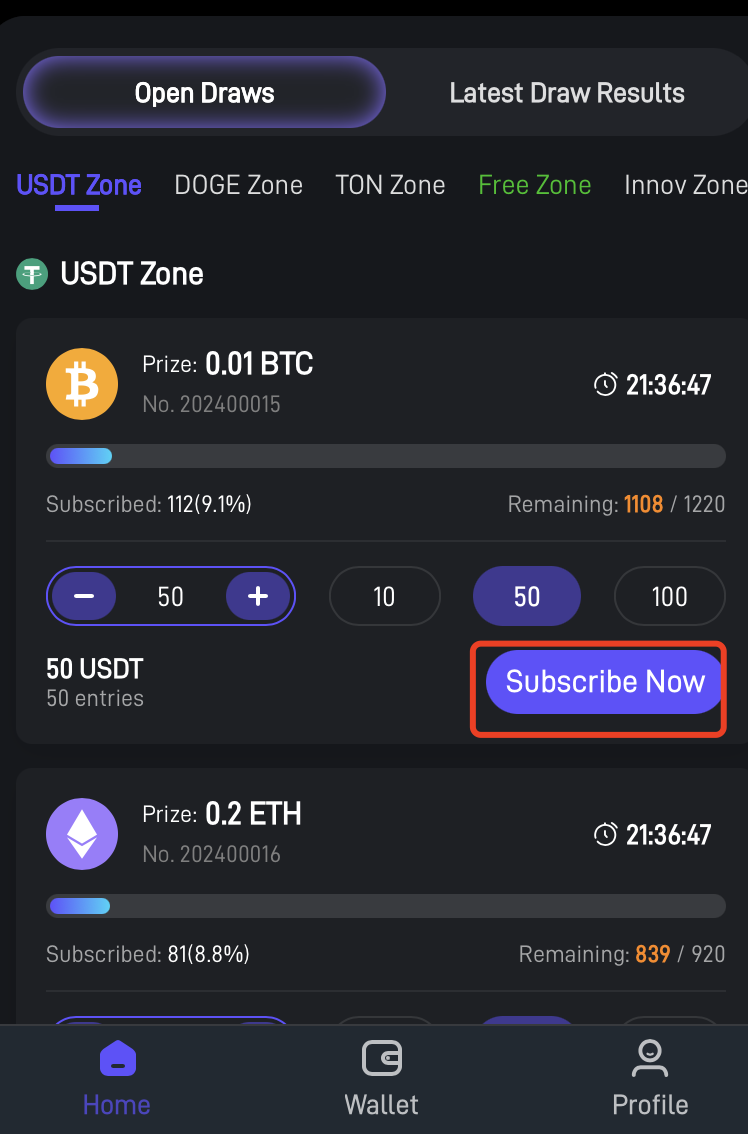Tap the ETH draw countdown clock icon

[605, 835]
